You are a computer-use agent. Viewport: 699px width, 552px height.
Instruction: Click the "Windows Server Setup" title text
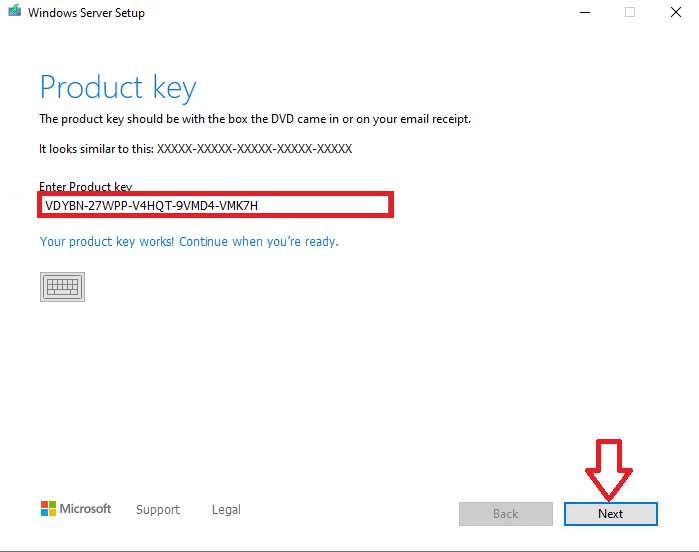(86, 13)
